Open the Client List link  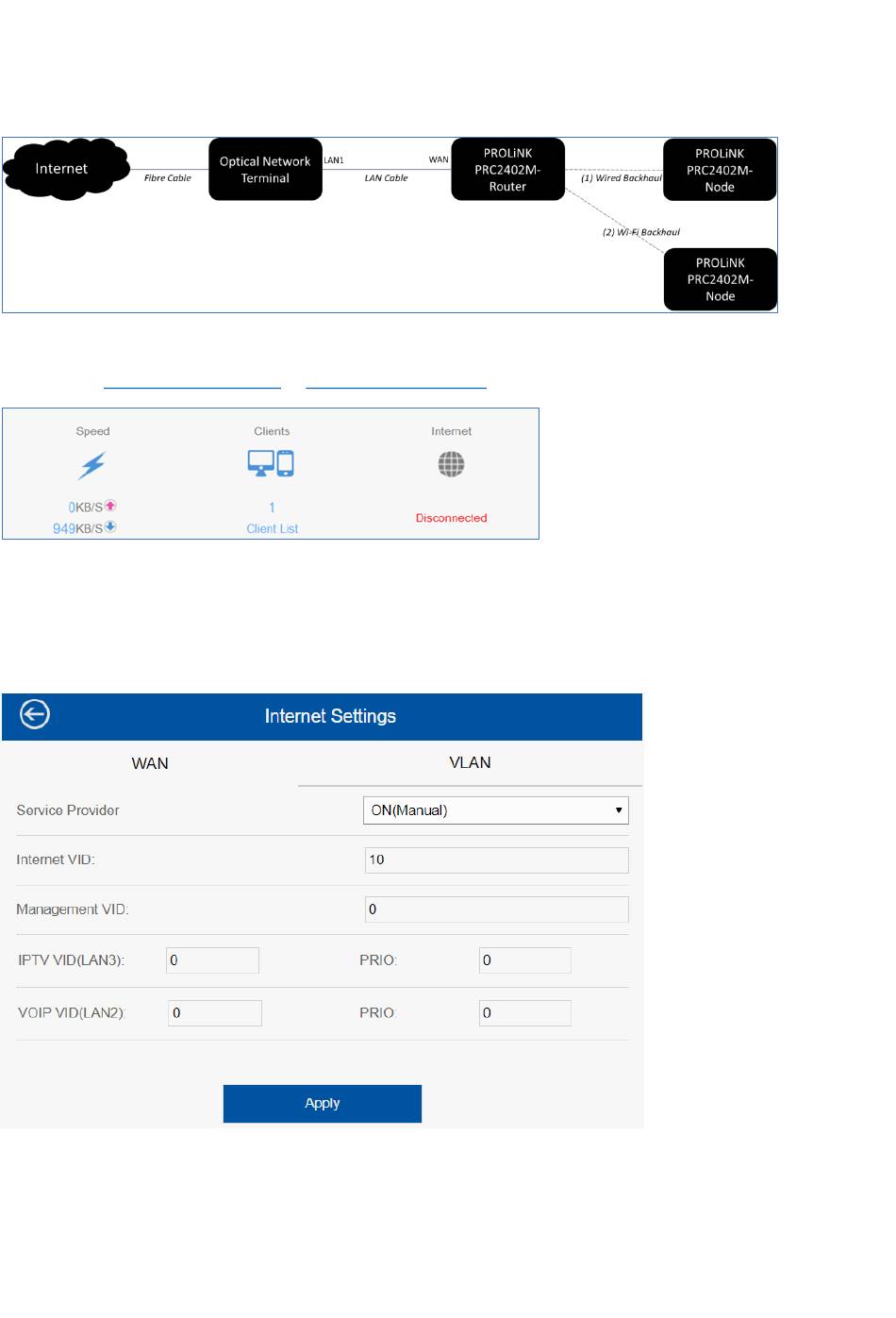[x=272, y=529]
